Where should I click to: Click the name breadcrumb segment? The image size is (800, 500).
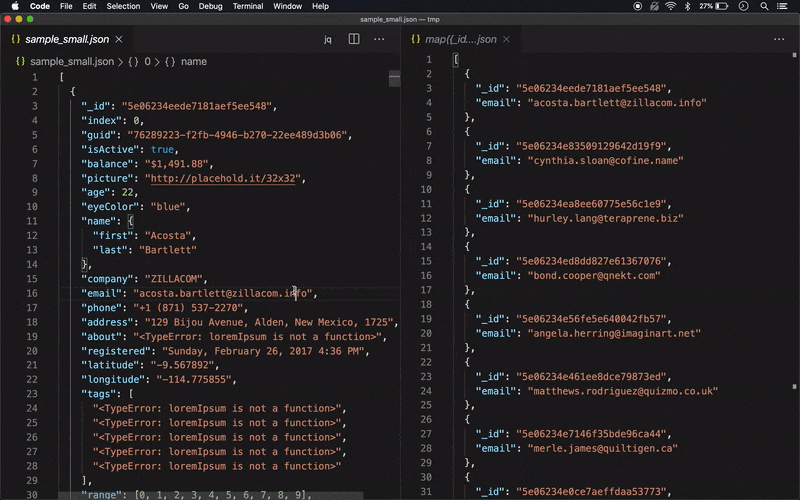click(194, 61)
